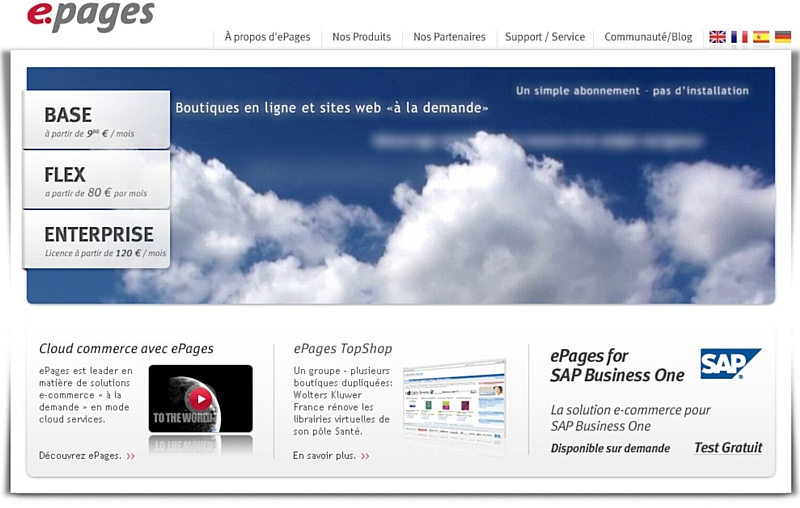This screenshot has height=508, width=800.
Task: Open Communauté/Blog menu
Action: pyautogui.click(x=648, y=37)
